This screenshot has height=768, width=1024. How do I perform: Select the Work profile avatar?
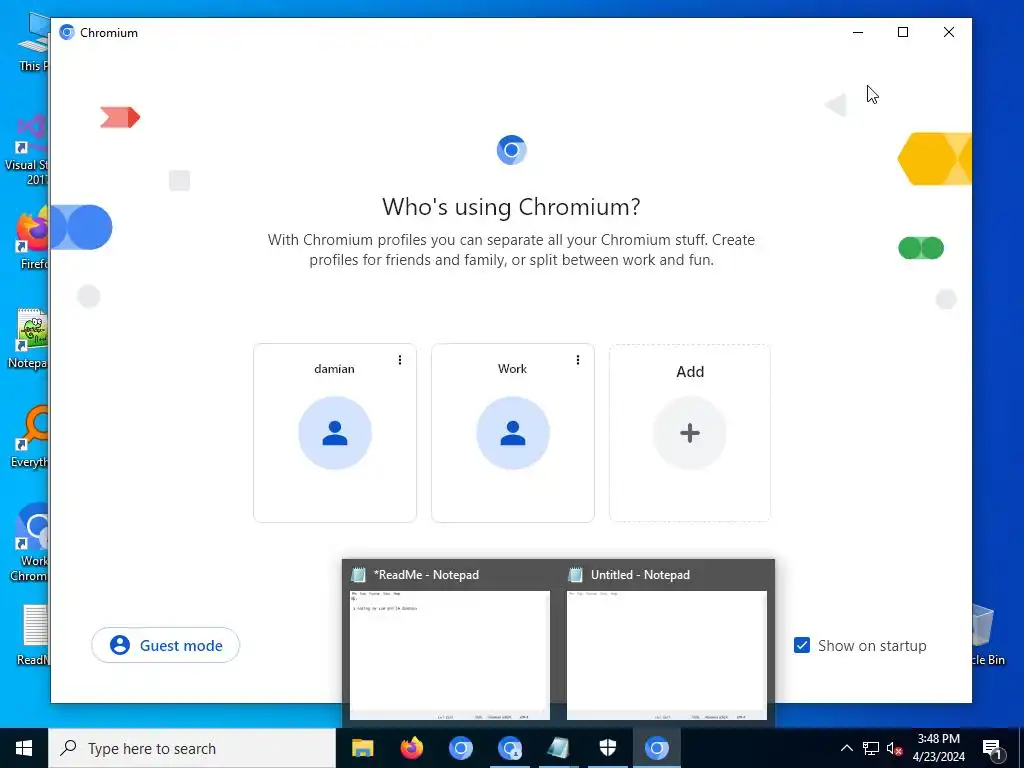(513, 433)
